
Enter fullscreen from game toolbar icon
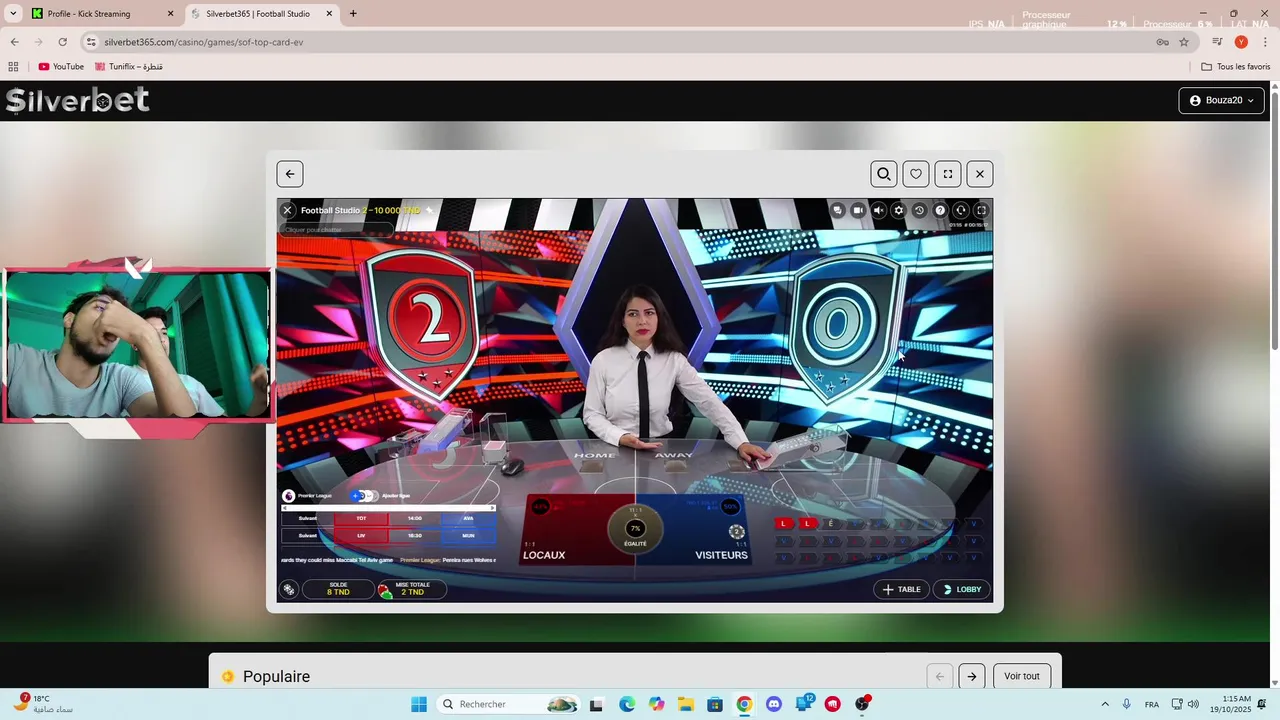[982, 210]
